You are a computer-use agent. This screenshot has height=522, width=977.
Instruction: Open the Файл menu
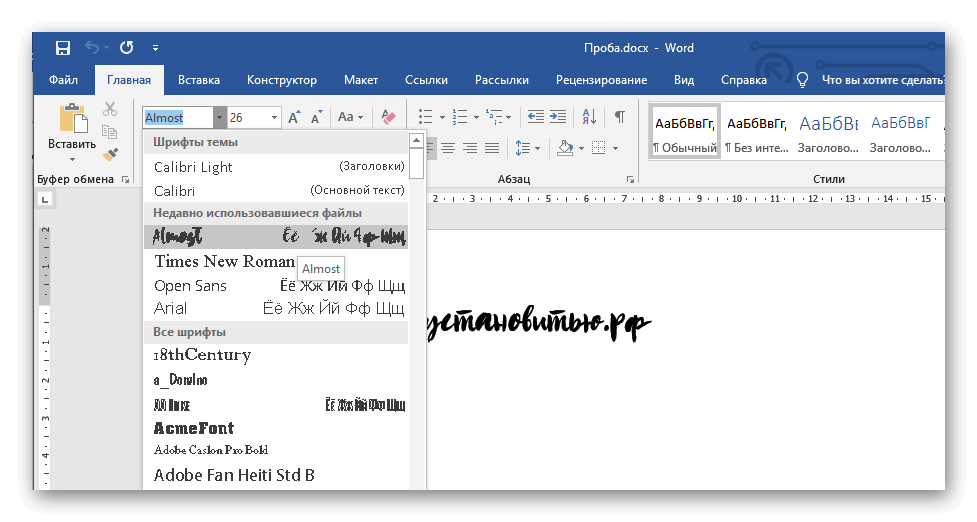64,80
